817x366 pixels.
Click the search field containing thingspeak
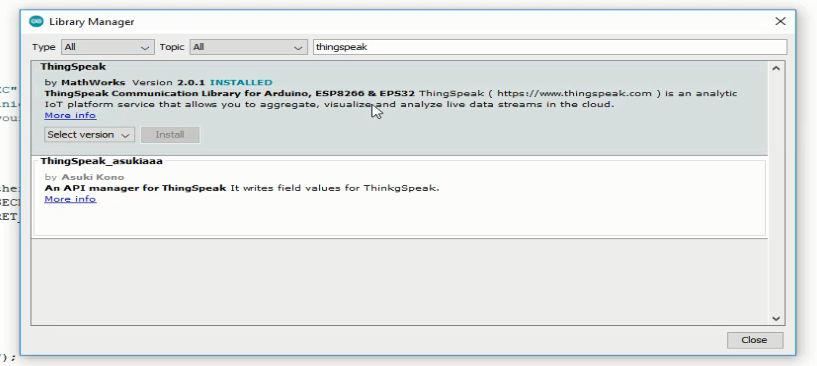point(550,47)
